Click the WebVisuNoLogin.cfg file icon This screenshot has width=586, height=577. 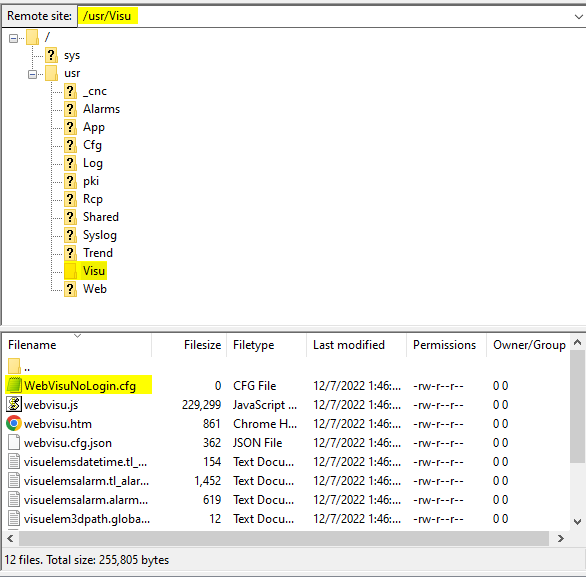point(14,385)
